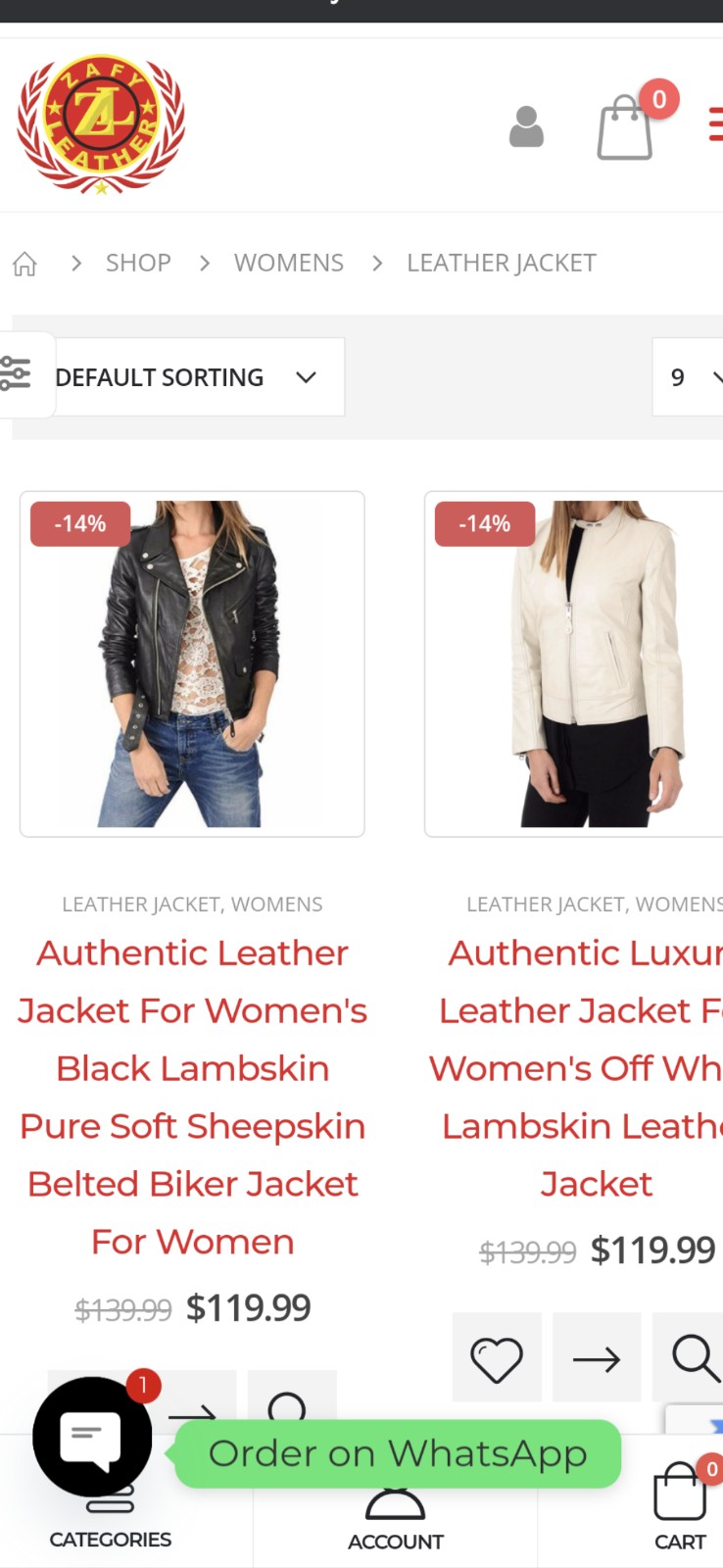Viewport: 723px width, 1568px height.
Task: Open black belted biker jacket image
Action: pos(192,664)
